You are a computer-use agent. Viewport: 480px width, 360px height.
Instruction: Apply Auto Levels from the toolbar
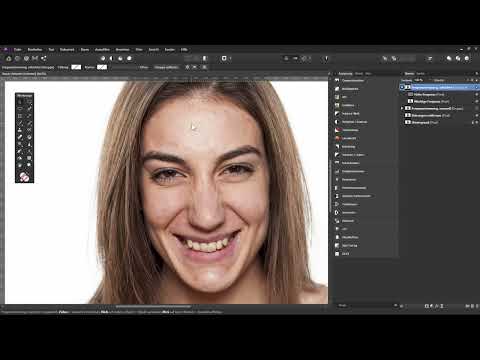click(x=103, y=58)
